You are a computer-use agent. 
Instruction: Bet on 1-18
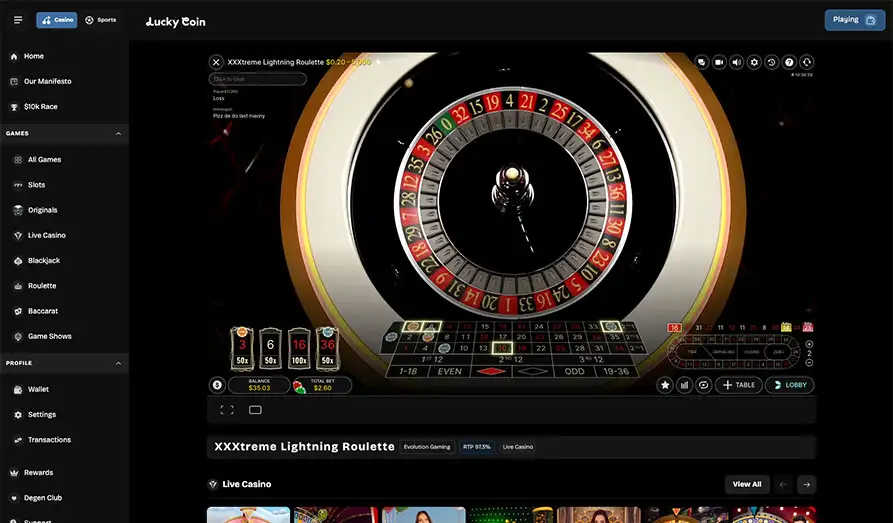pyautogui.click(x=408, y=371)
